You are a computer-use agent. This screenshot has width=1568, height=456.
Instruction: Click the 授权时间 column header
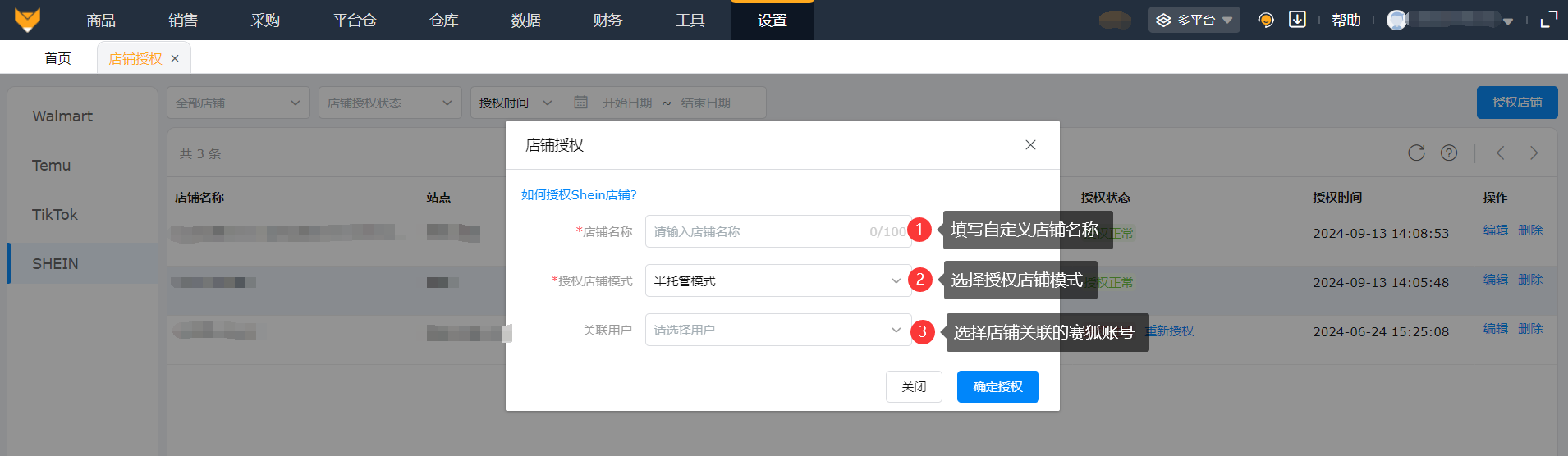(1337, 197)
